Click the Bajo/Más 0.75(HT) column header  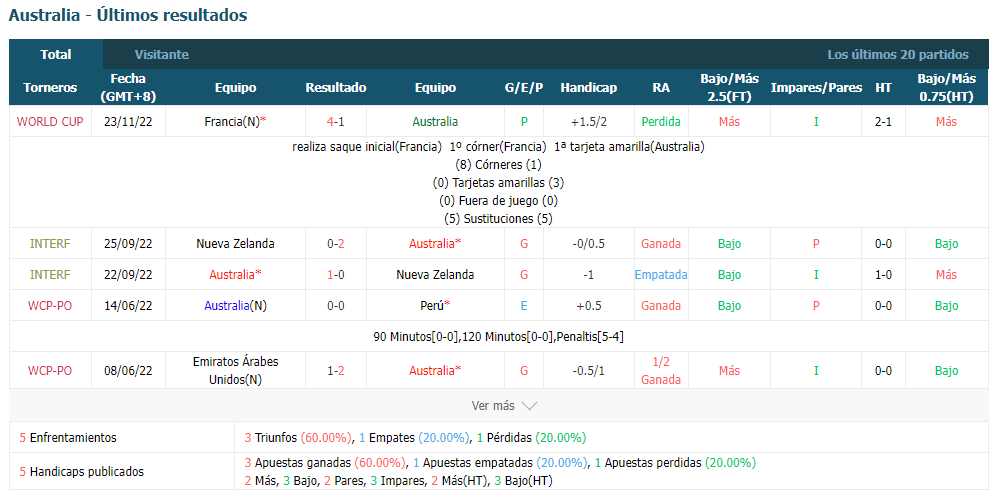[x=946, y=88]
